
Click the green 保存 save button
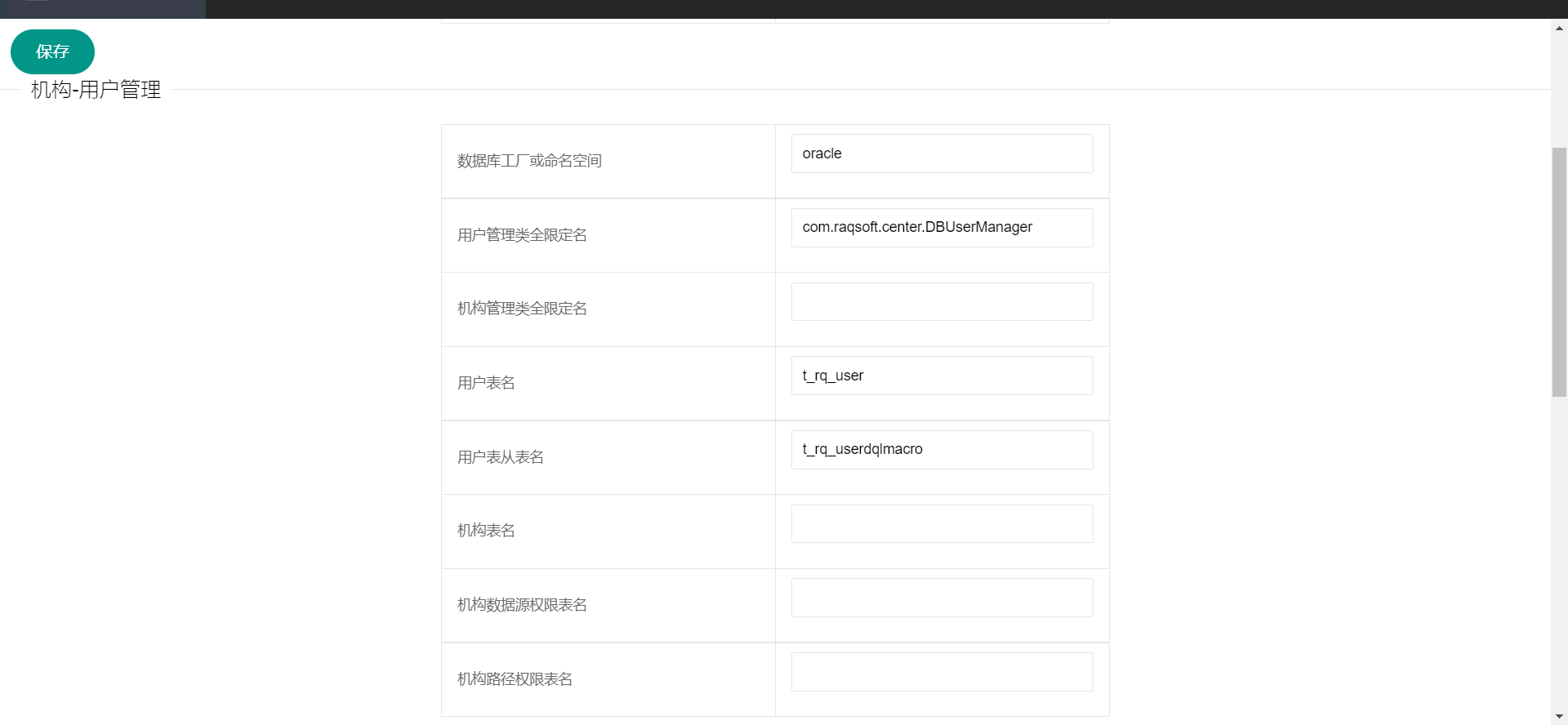(x=52, y=51)
